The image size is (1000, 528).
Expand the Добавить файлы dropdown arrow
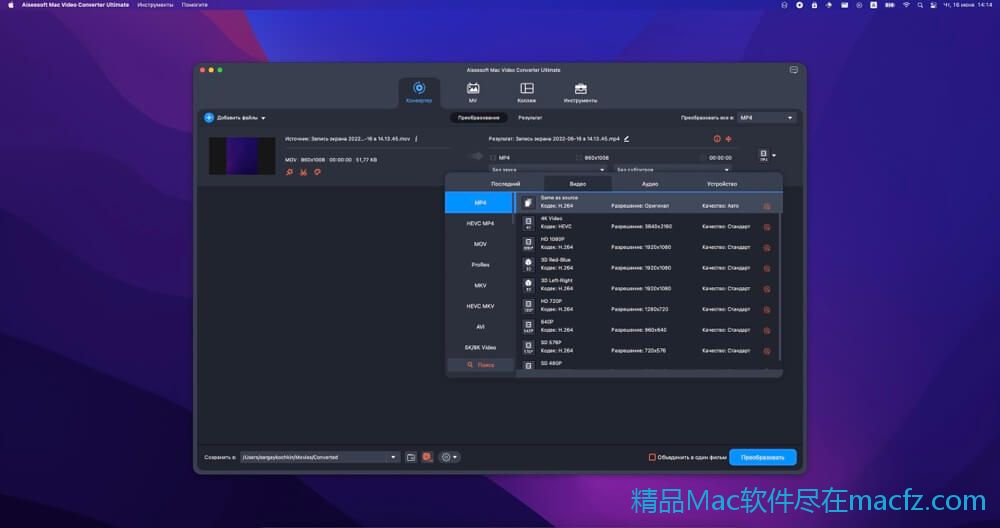coord(263,118)
